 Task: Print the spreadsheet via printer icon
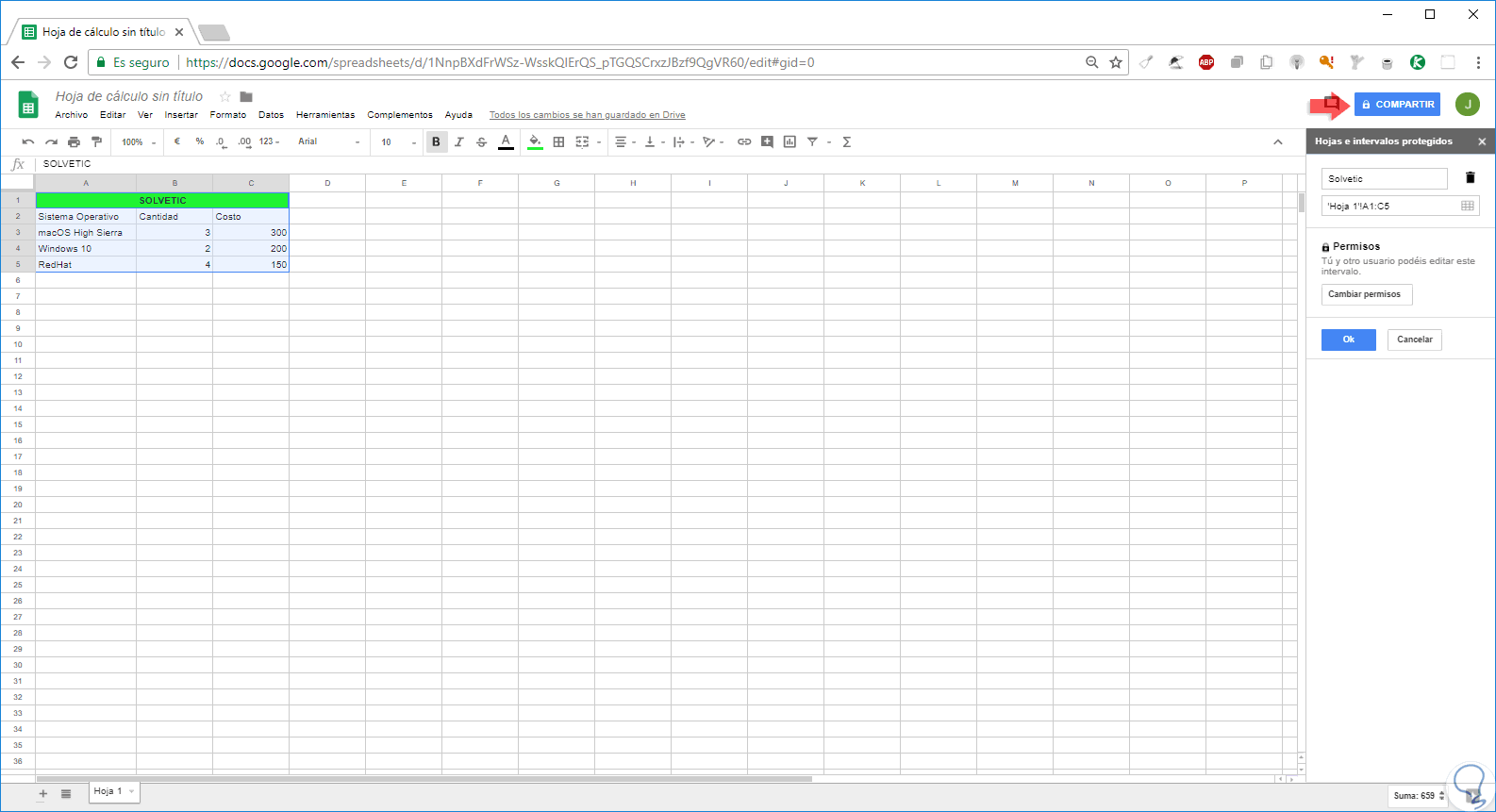(74, 142)
